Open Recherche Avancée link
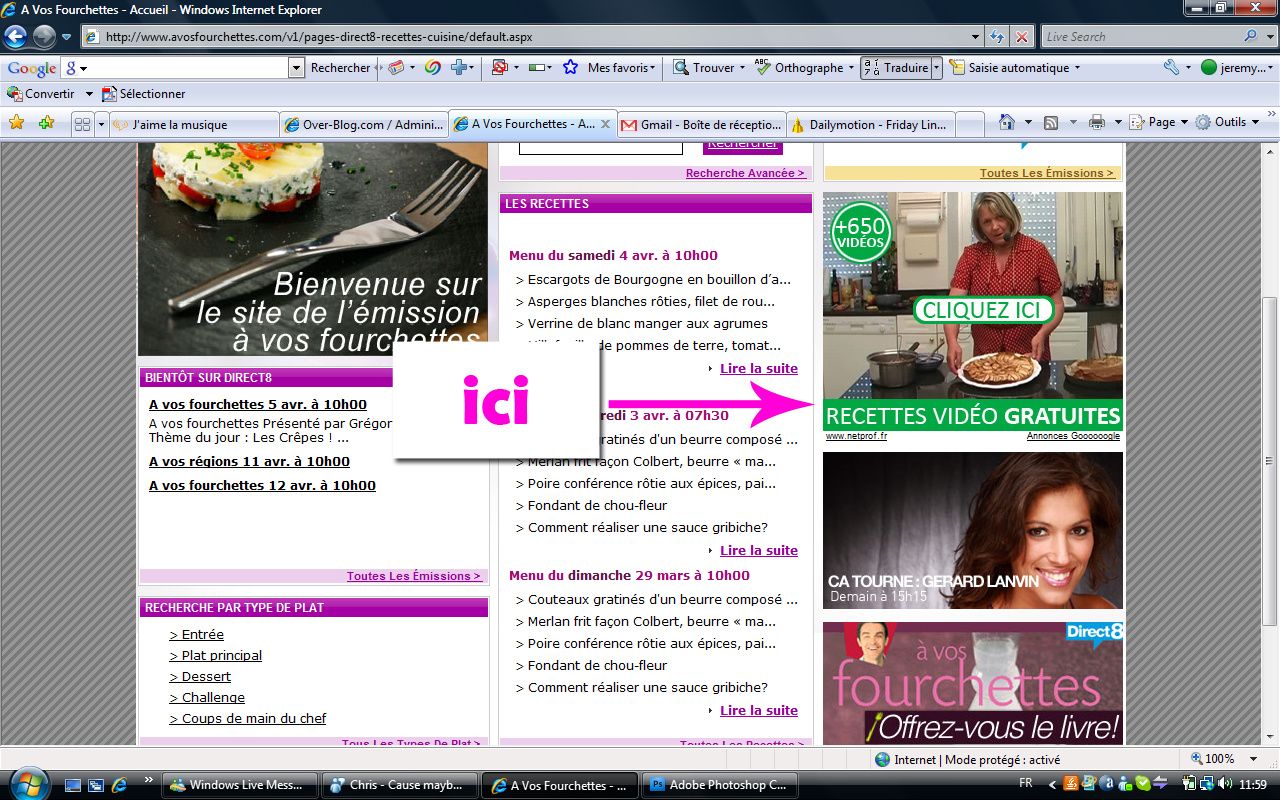The height and width of the screenshot is (800, 1280). point(745,173)
